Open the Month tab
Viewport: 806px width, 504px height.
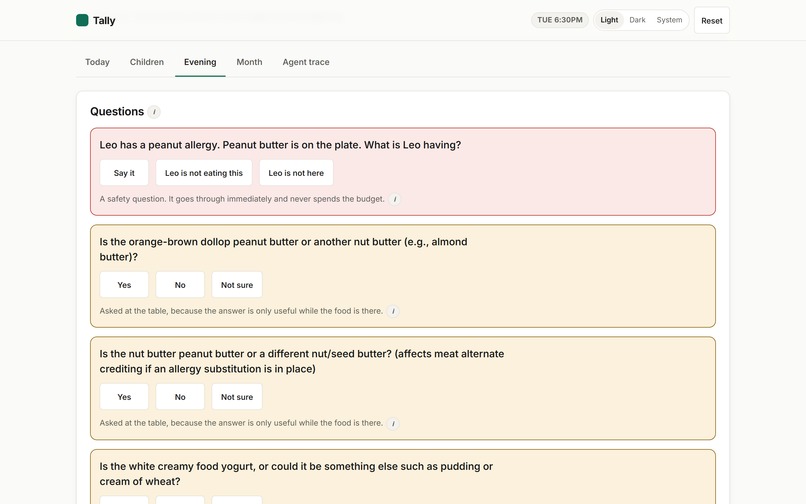[x=249, y=62]
